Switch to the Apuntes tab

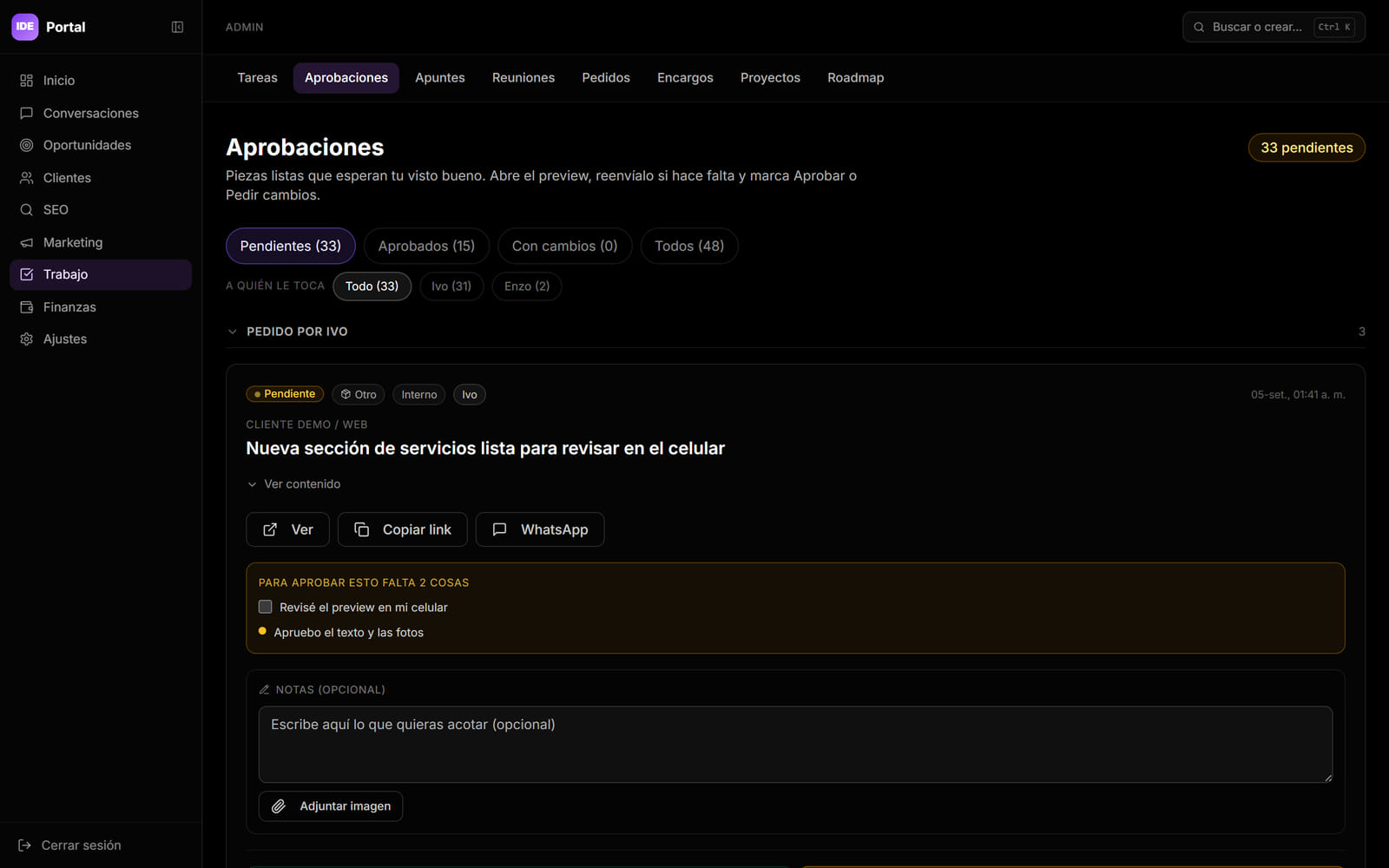(440, 78)
